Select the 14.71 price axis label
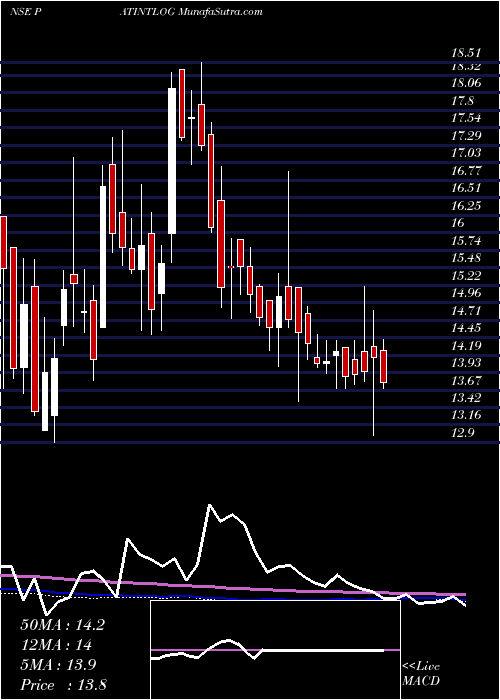Image resolution: width=500 pixels, height=700 pixels. point(466,310)
